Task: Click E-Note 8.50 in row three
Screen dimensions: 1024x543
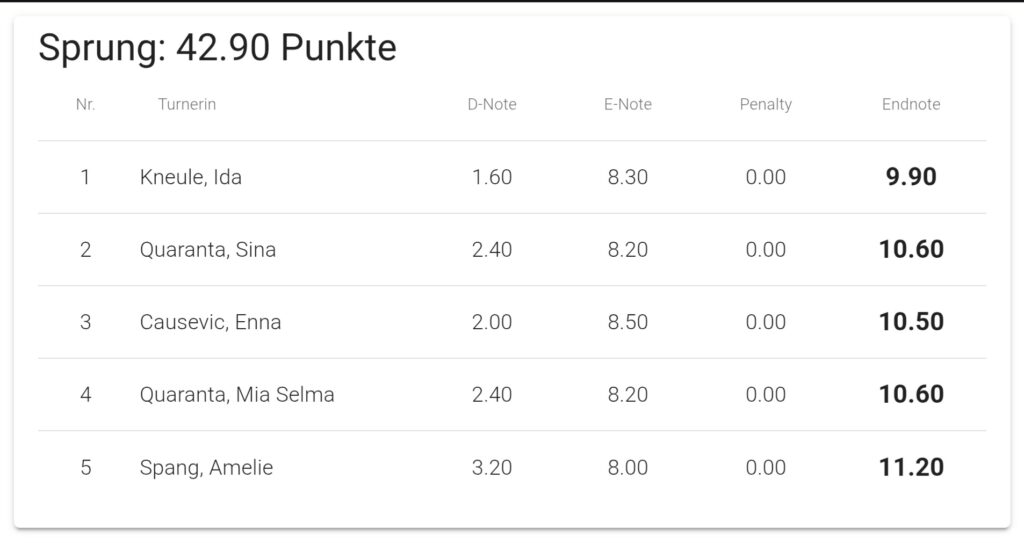Action: tap(628, 322)
